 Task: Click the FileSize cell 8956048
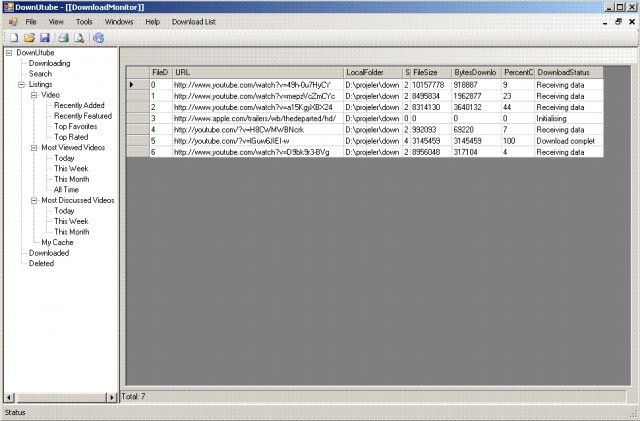(x=431, y=152)
